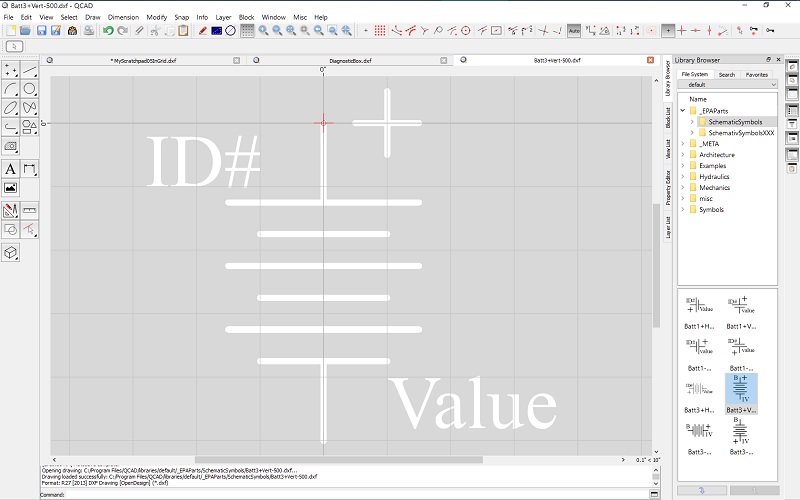Select the Hatch tool
The width and height of the screenshot is (800, 500).
[x=11, y=146]
